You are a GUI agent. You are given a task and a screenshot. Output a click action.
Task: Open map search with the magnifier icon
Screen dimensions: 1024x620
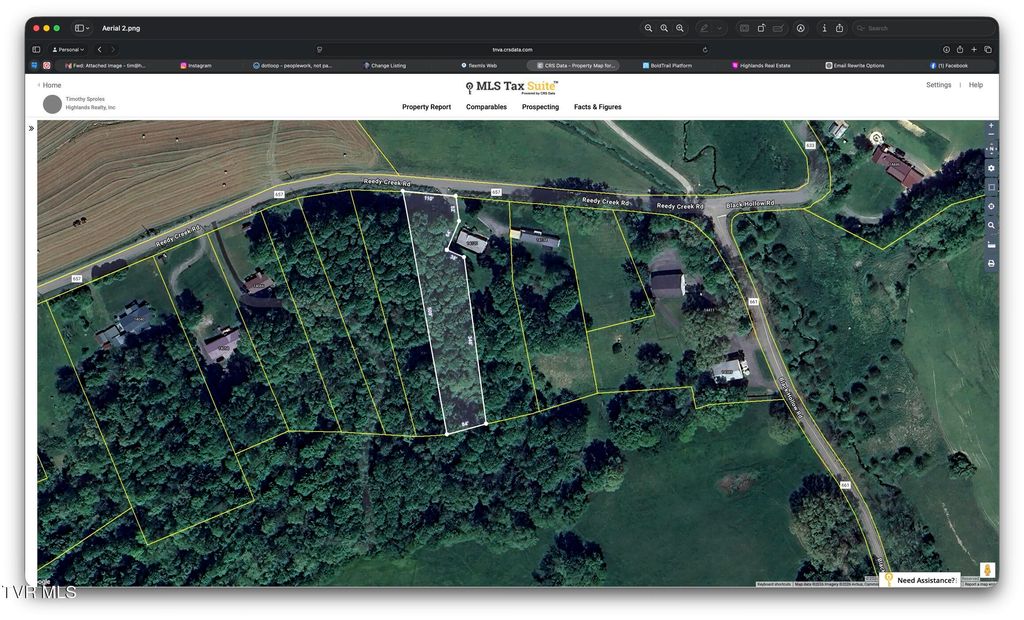pos(990,225)
